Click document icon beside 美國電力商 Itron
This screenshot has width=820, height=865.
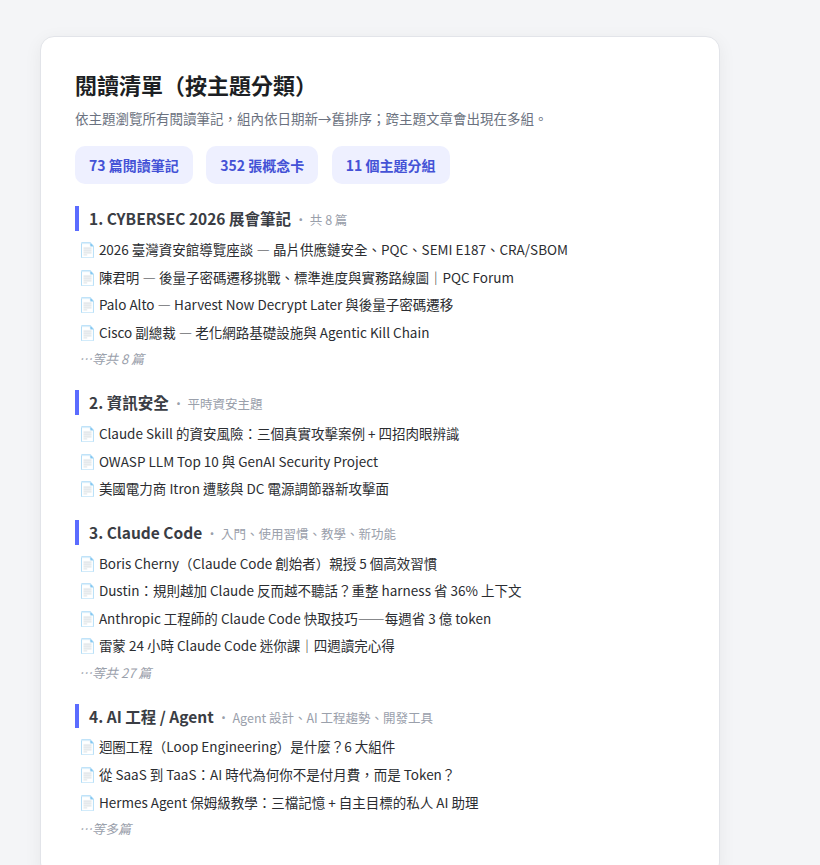coord(87,489)
